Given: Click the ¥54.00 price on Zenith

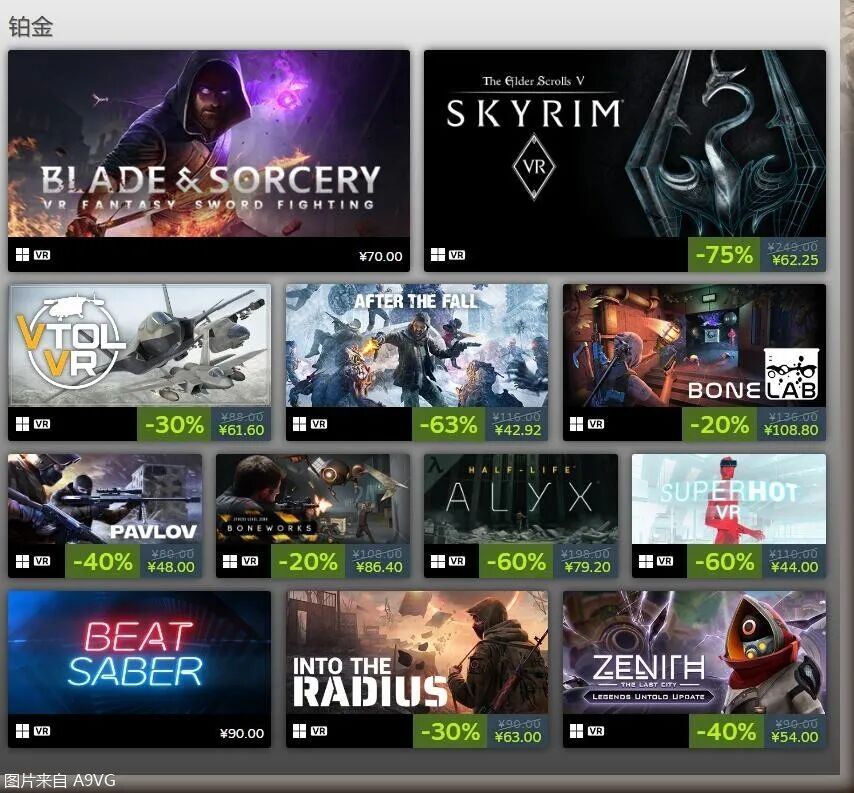Looking at the screenshot, I should pyautogui.click(x=795, y=737).
